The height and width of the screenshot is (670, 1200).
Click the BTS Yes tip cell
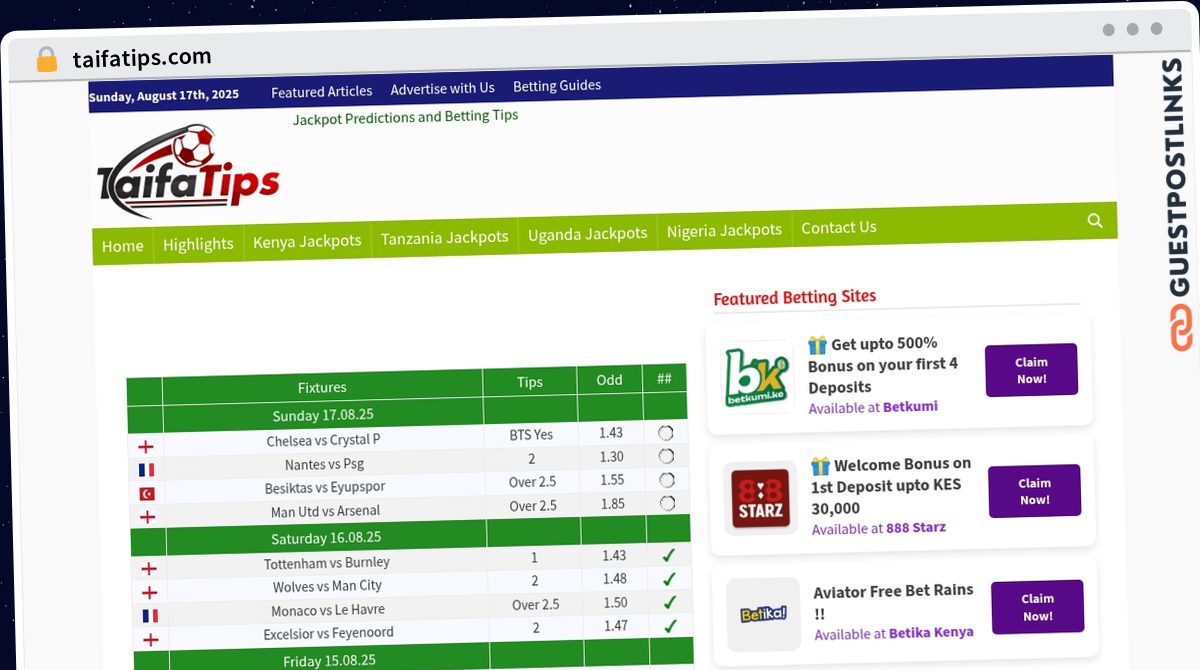click(531, 435)
